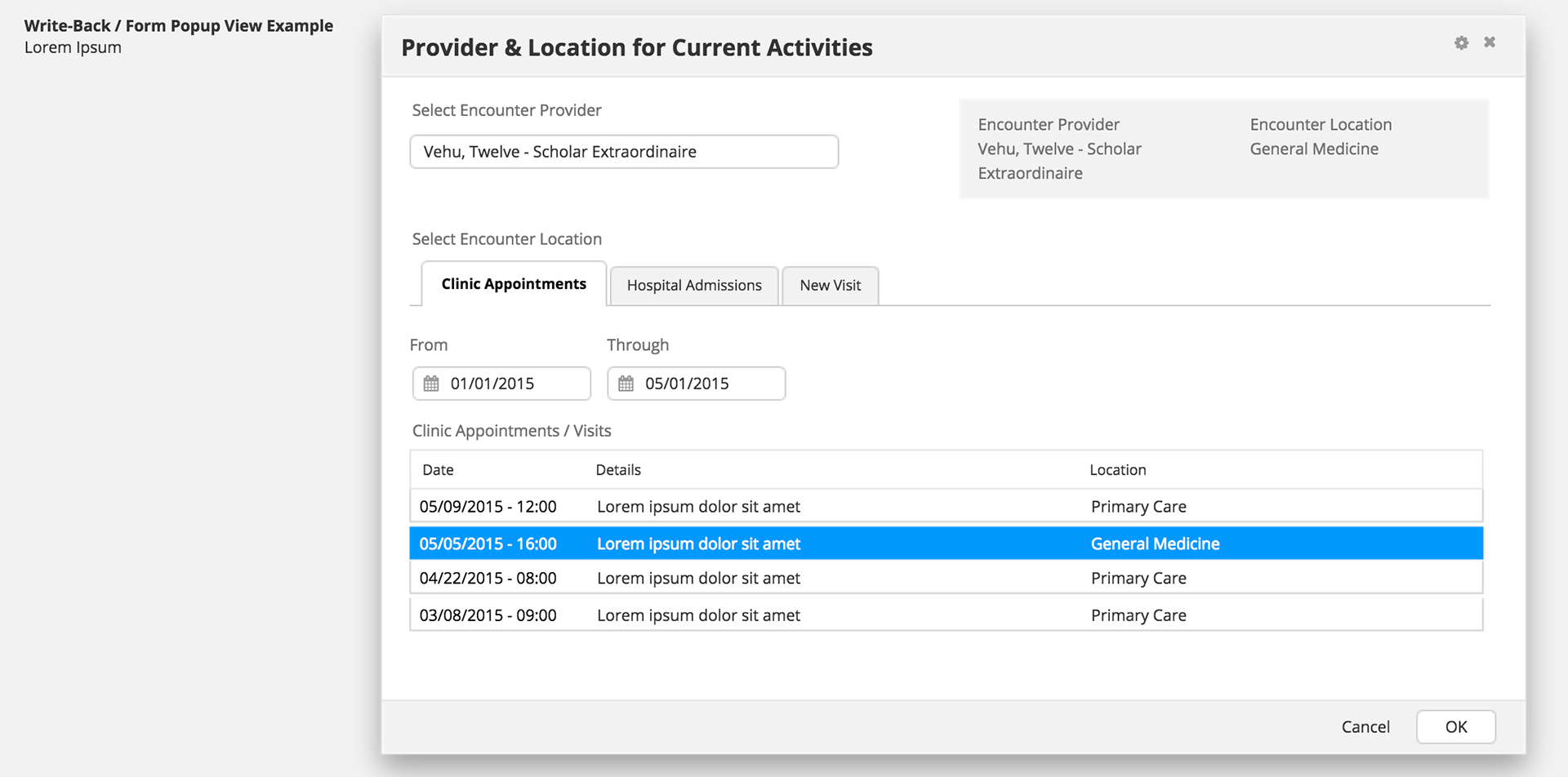Click the Details column header
Screen dimensions: 1568x777
click(618, 470)
